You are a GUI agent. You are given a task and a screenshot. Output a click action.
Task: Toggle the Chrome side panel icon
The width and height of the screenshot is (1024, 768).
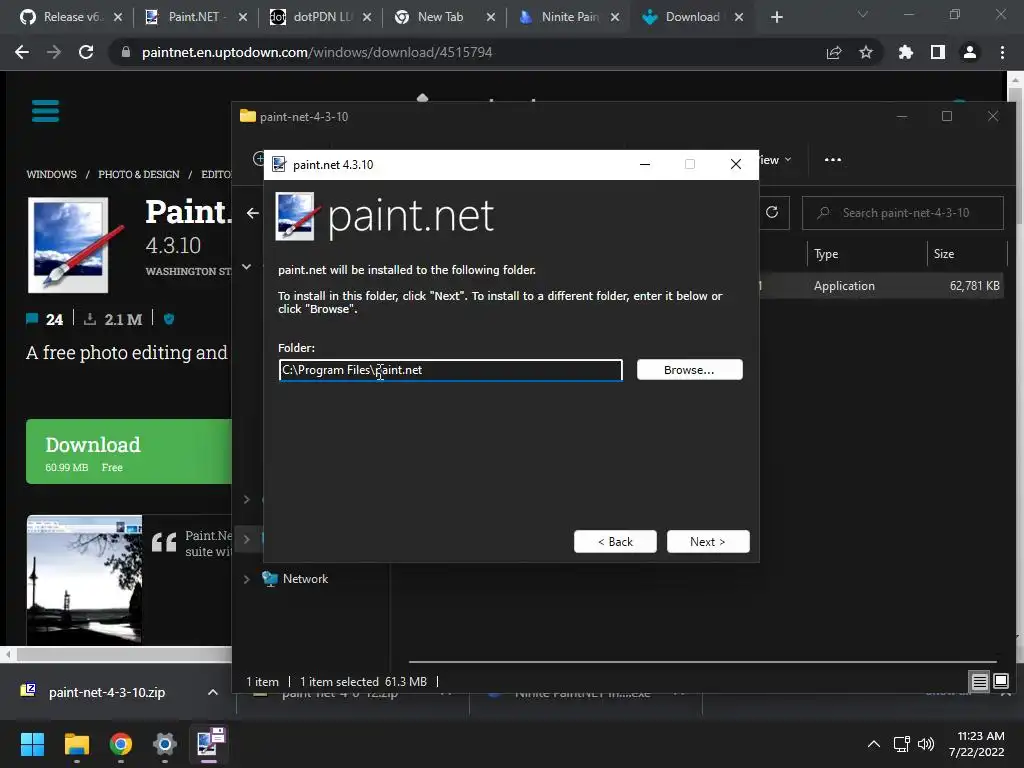938,52
